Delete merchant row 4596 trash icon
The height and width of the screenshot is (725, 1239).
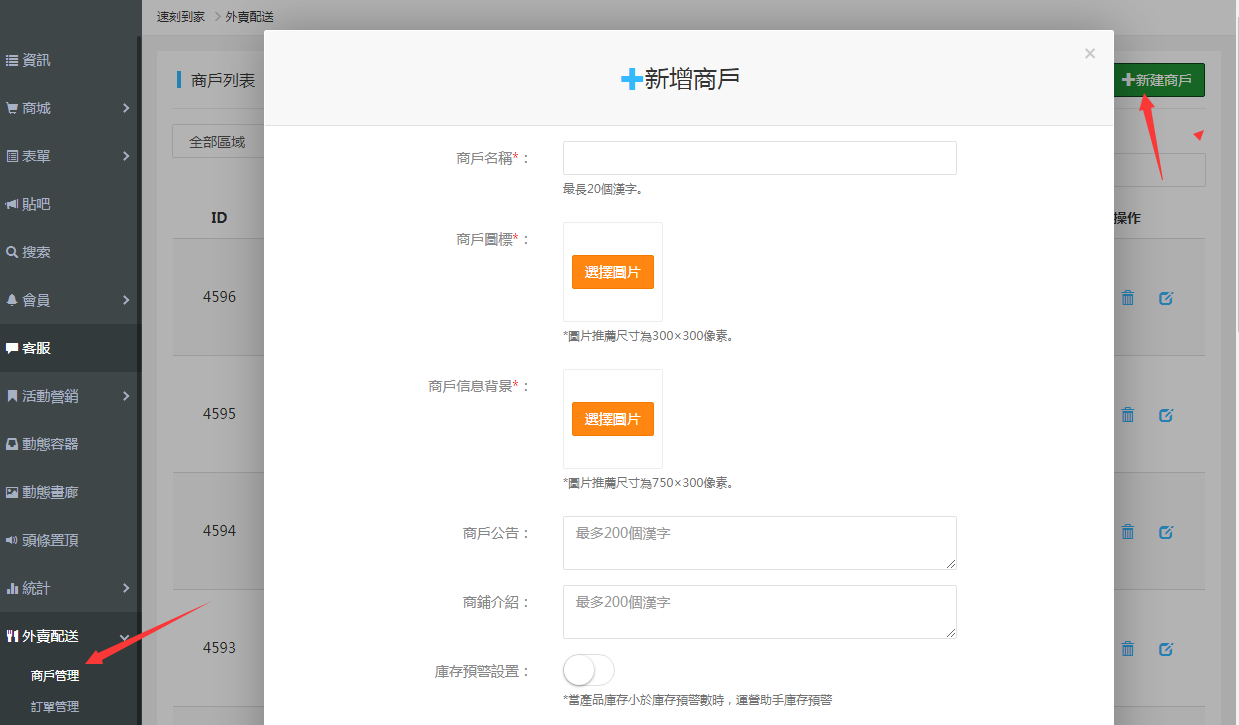[x=1128, y=297]
